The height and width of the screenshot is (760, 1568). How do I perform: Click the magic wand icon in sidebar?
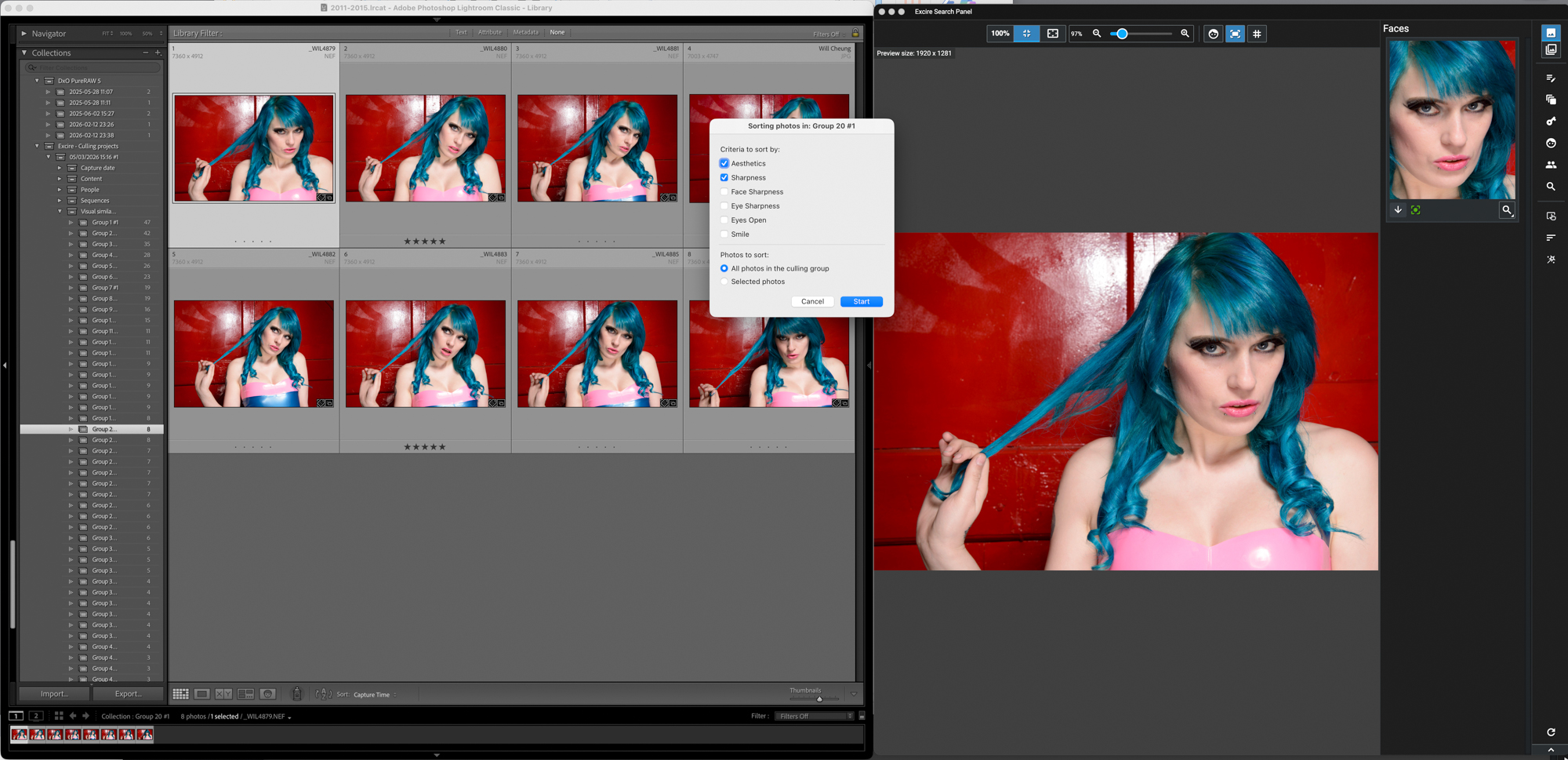[1550, 260]
